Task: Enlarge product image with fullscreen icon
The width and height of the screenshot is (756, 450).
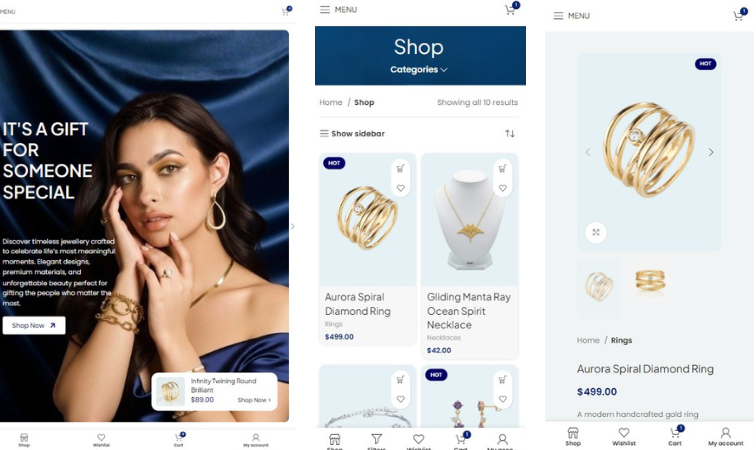Action: click(596, 232)
